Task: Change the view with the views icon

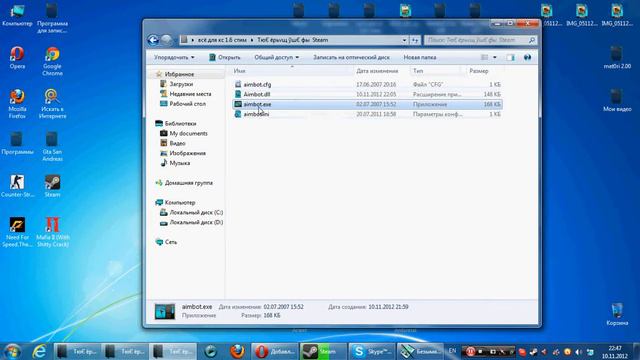Action: click(484, 58)
